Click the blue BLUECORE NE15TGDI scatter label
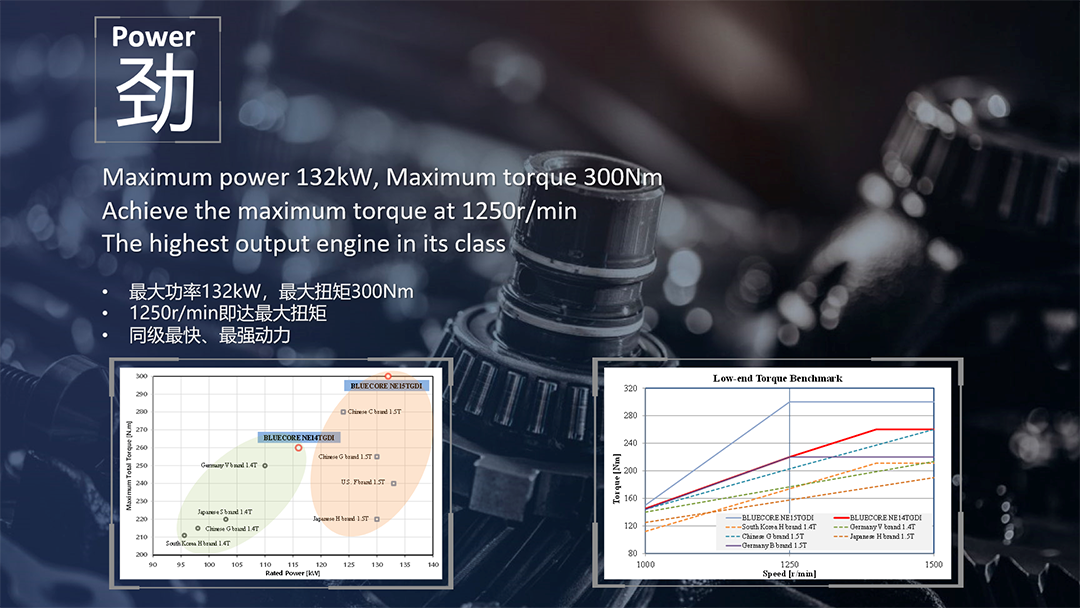This screenshot has width=1080, height=608. [387, 386]
